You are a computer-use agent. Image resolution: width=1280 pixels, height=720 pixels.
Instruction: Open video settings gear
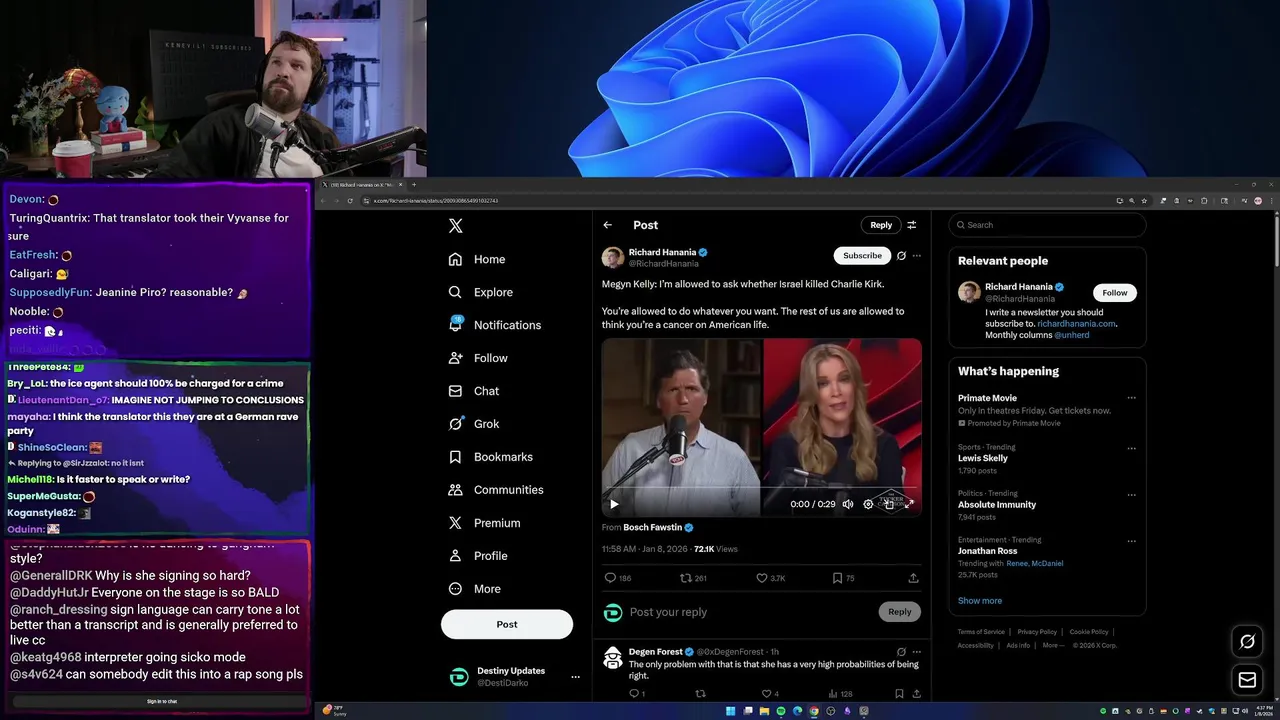[x=868, y=504]
